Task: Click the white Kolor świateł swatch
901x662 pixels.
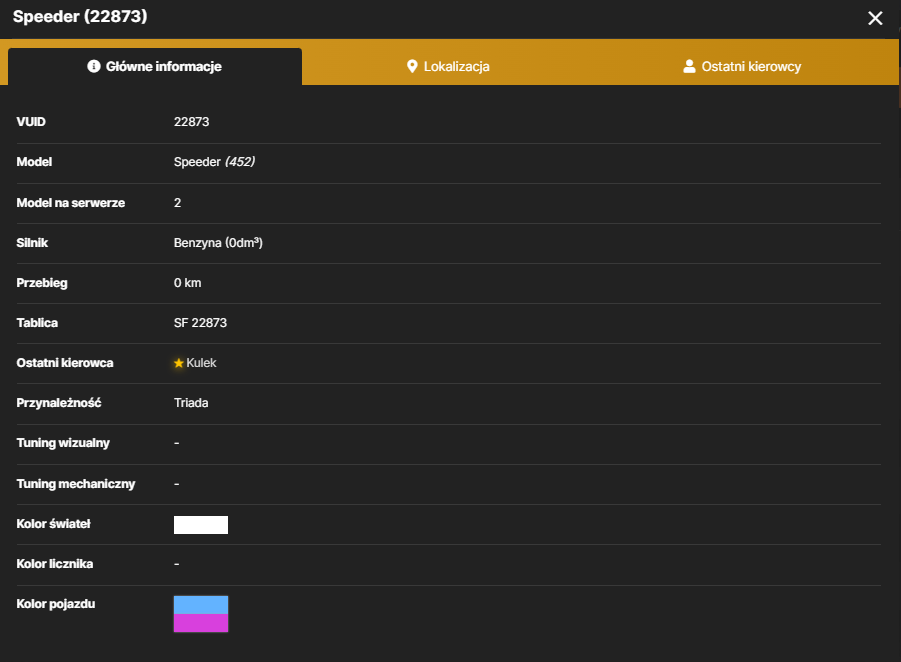Action: 201,525
